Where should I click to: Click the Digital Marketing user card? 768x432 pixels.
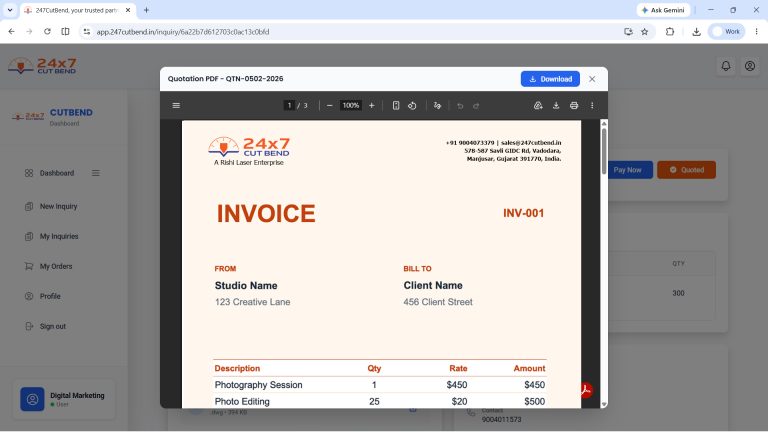click(x=64, y=399)
